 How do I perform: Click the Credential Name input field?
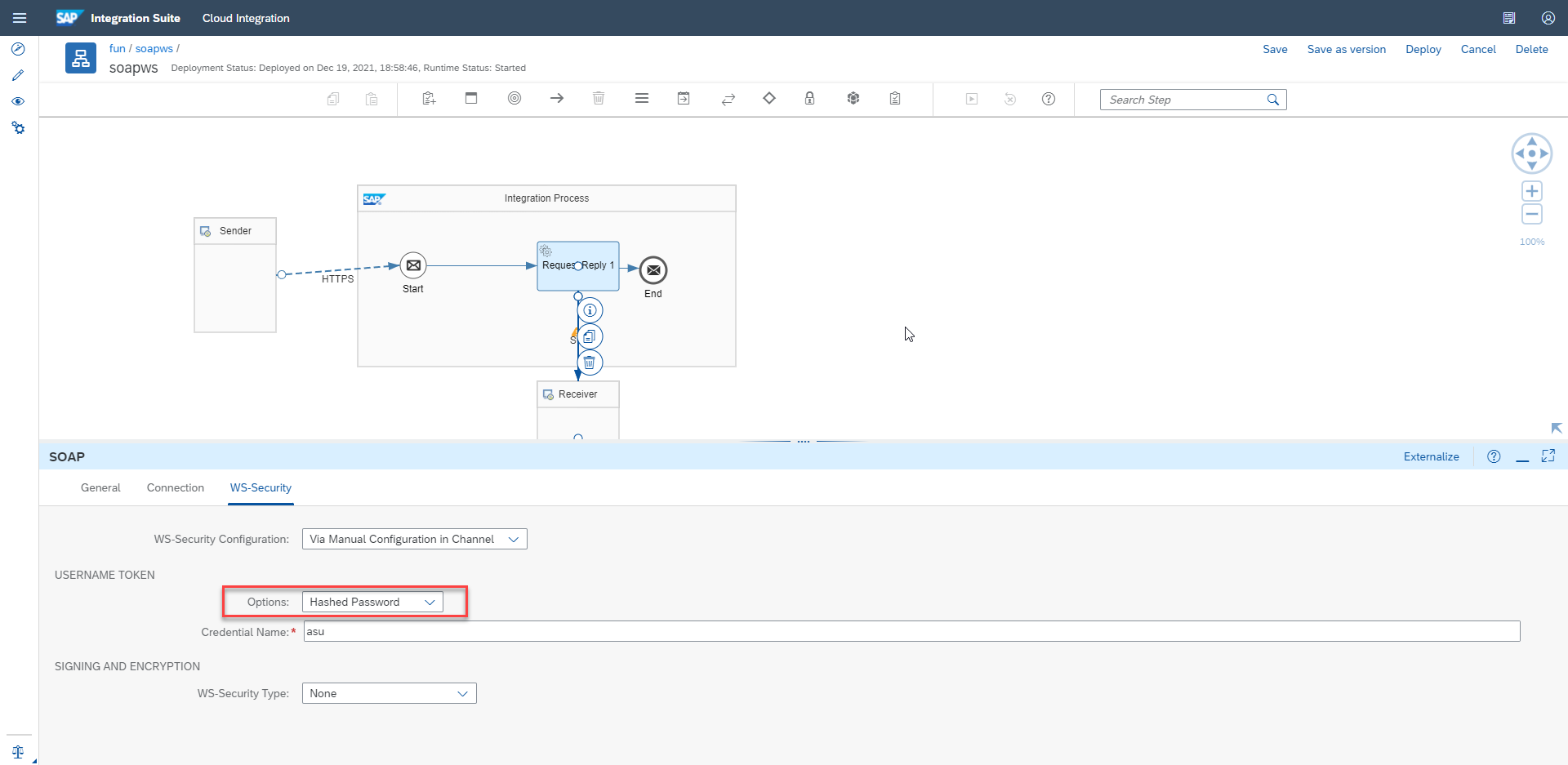pos(911,631)
